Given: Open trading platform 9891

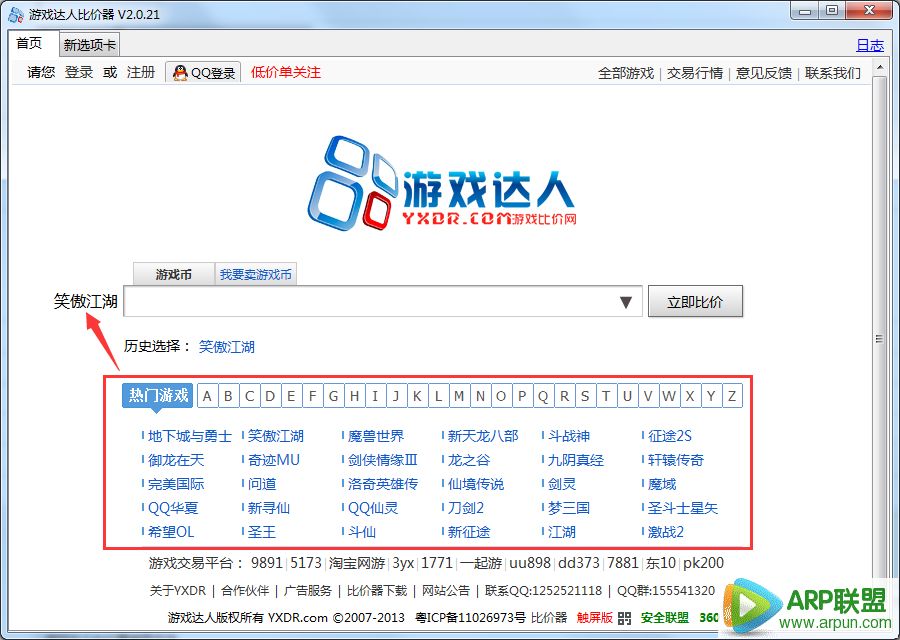Looking at the screenshot, I should [266, 563].
